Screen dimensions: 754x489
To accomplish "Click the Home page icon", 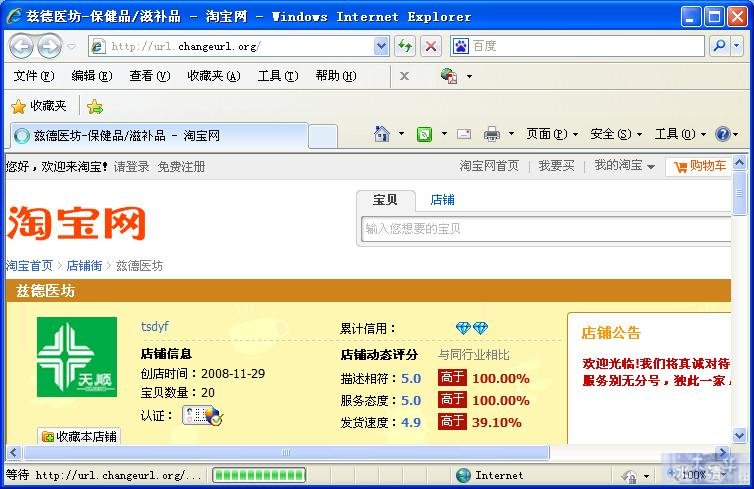I will 382,134.
